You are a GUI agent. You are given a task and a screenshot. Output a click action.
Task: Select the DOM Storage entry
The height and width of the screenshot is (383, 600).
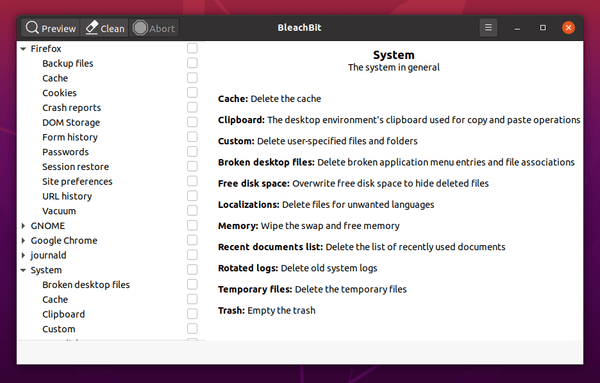tap(71, 122)
